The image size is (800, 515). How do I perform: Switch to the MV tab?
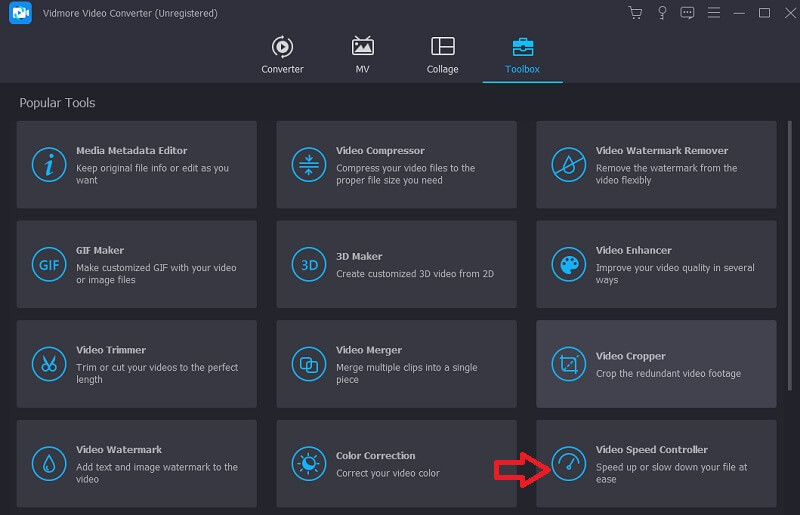click(363, 55)
